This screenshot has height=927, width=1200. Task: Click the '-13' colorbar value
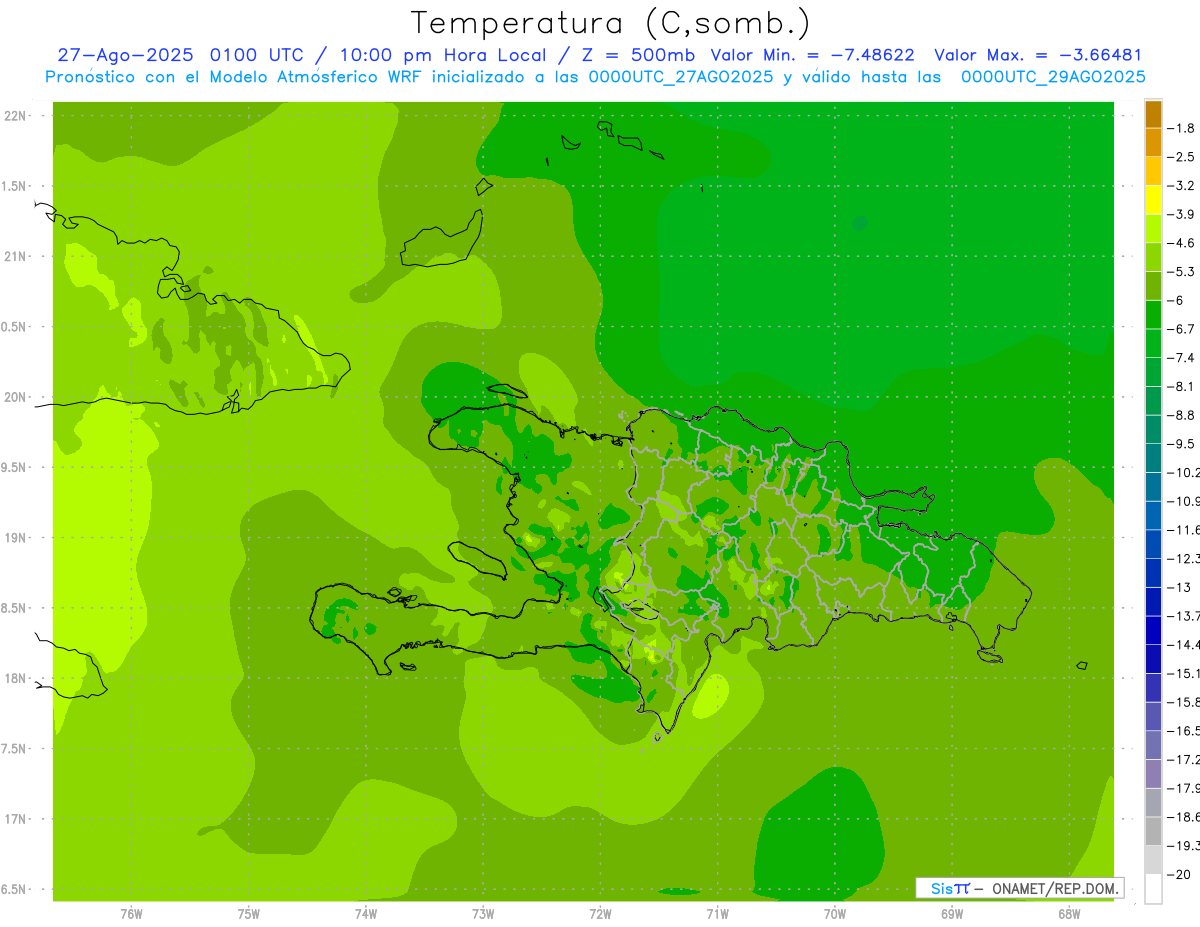[x=1179, y=587]
